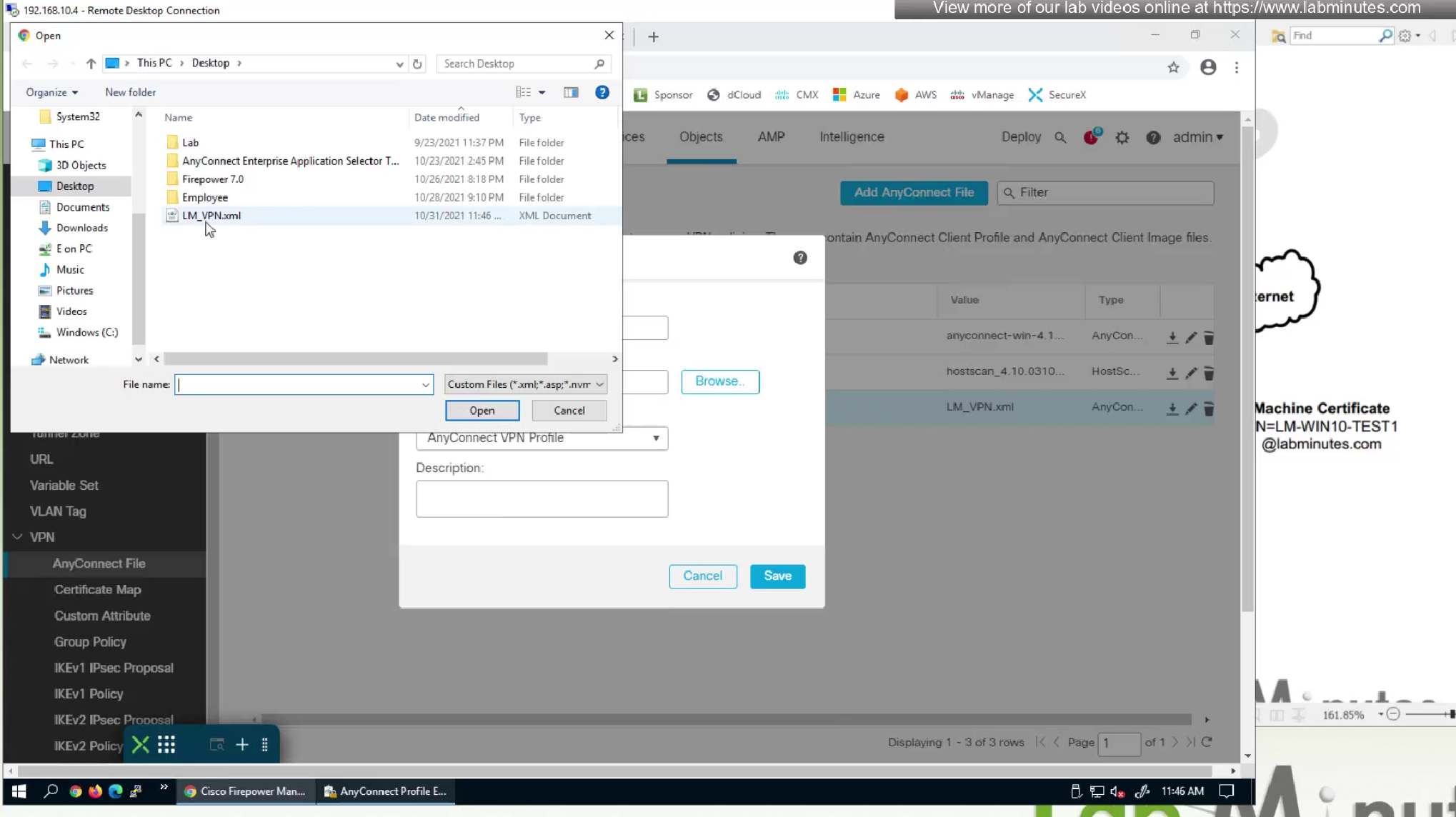Click the refresh icon in Open dialog address bar
Screen dimensions: 1456x817
417,64
